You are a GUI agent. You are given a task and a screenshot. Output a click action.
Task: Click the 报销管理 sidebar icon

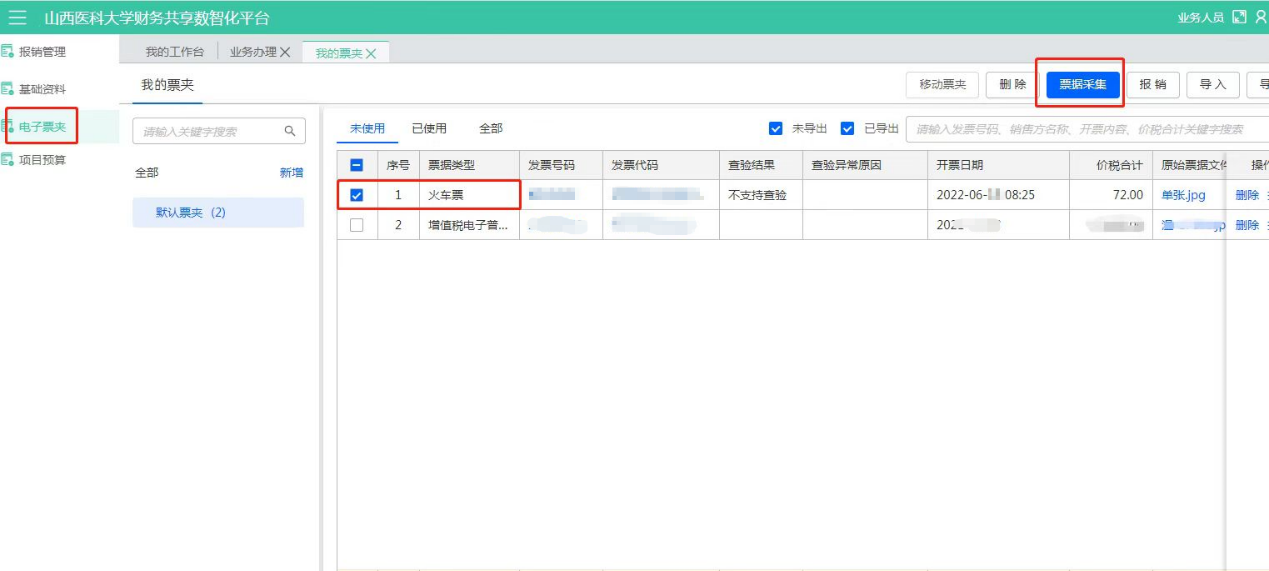coord(8,52)
